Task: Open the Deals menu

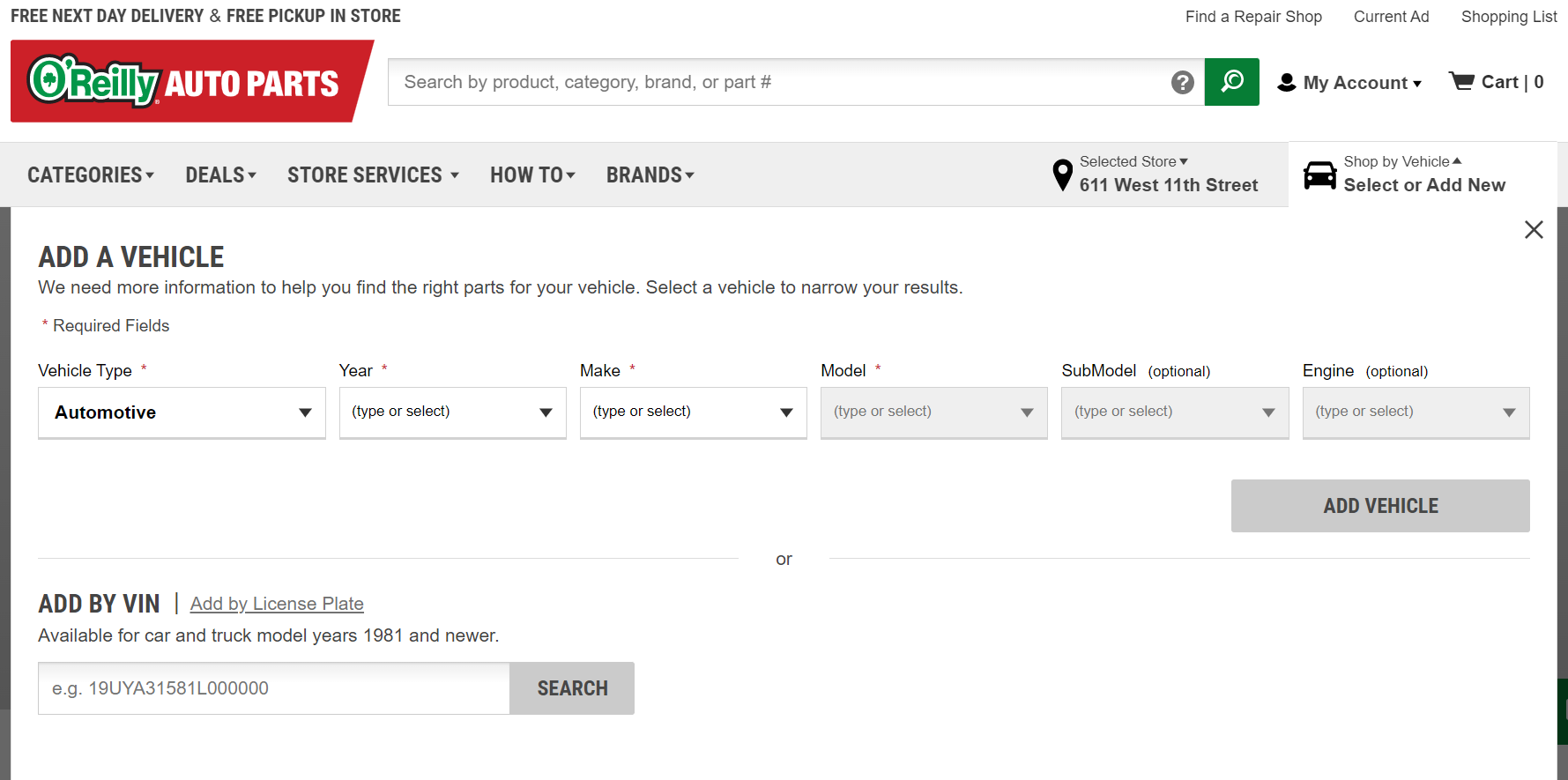Action: tap(220, 175)
